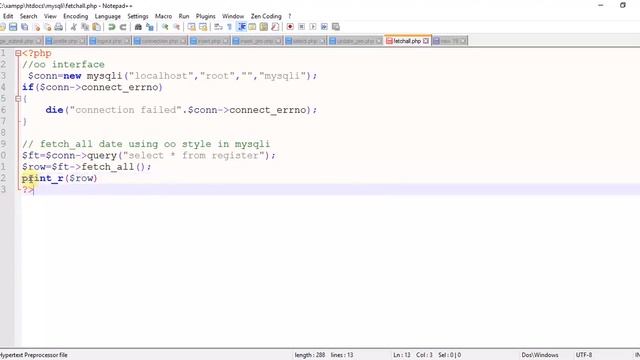Toggle the Word Wrap toolbar icon

click(218, 27)
